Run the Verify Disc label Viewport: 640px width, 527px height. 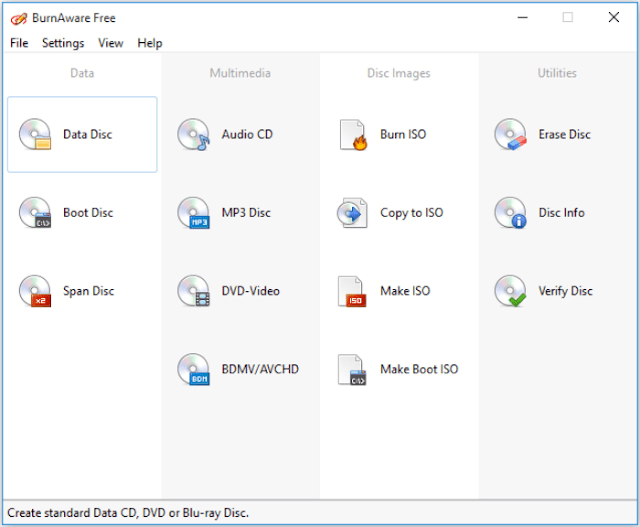566,291
